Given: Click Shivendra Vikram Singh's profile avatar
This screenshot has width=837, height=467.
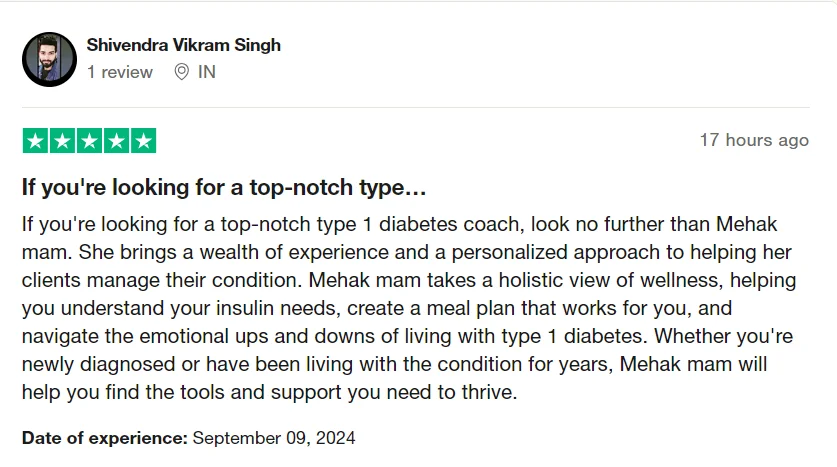Looking at the screenshot, I should pos(49,59).
